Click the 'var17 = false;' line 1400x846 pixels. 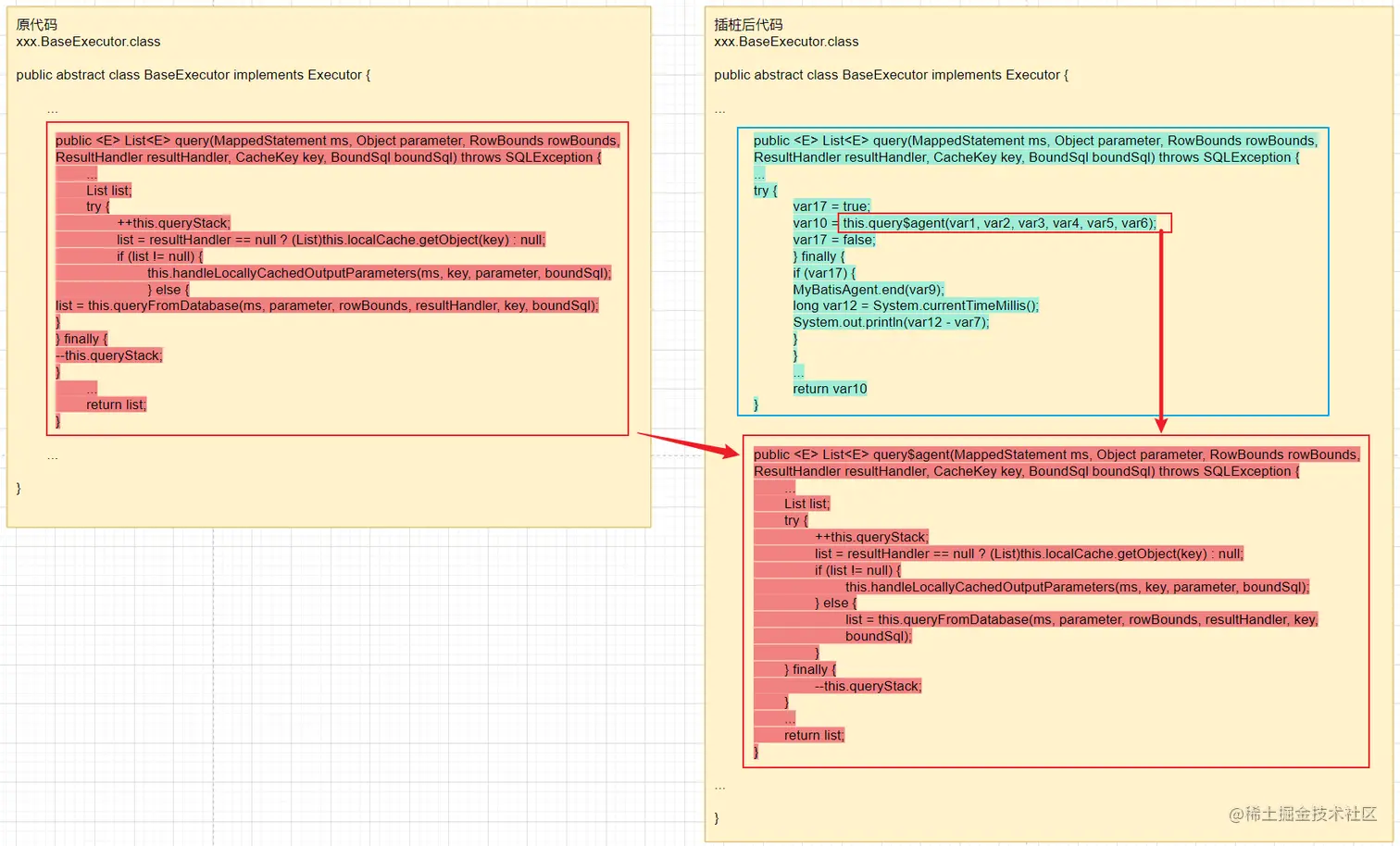tap(833, 240)
